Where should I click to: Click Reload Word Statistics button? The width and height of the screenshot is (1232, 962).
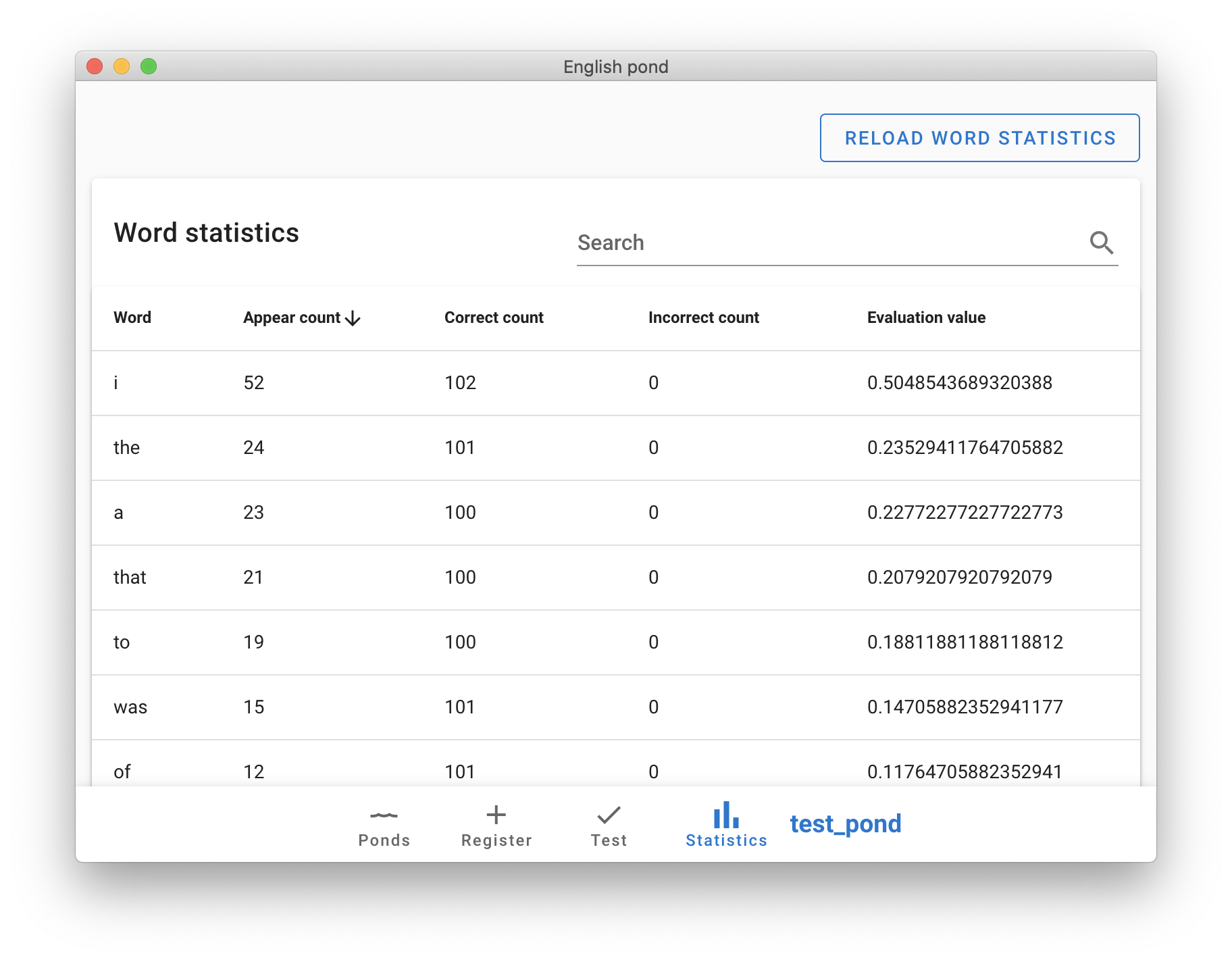coord(979,138)
